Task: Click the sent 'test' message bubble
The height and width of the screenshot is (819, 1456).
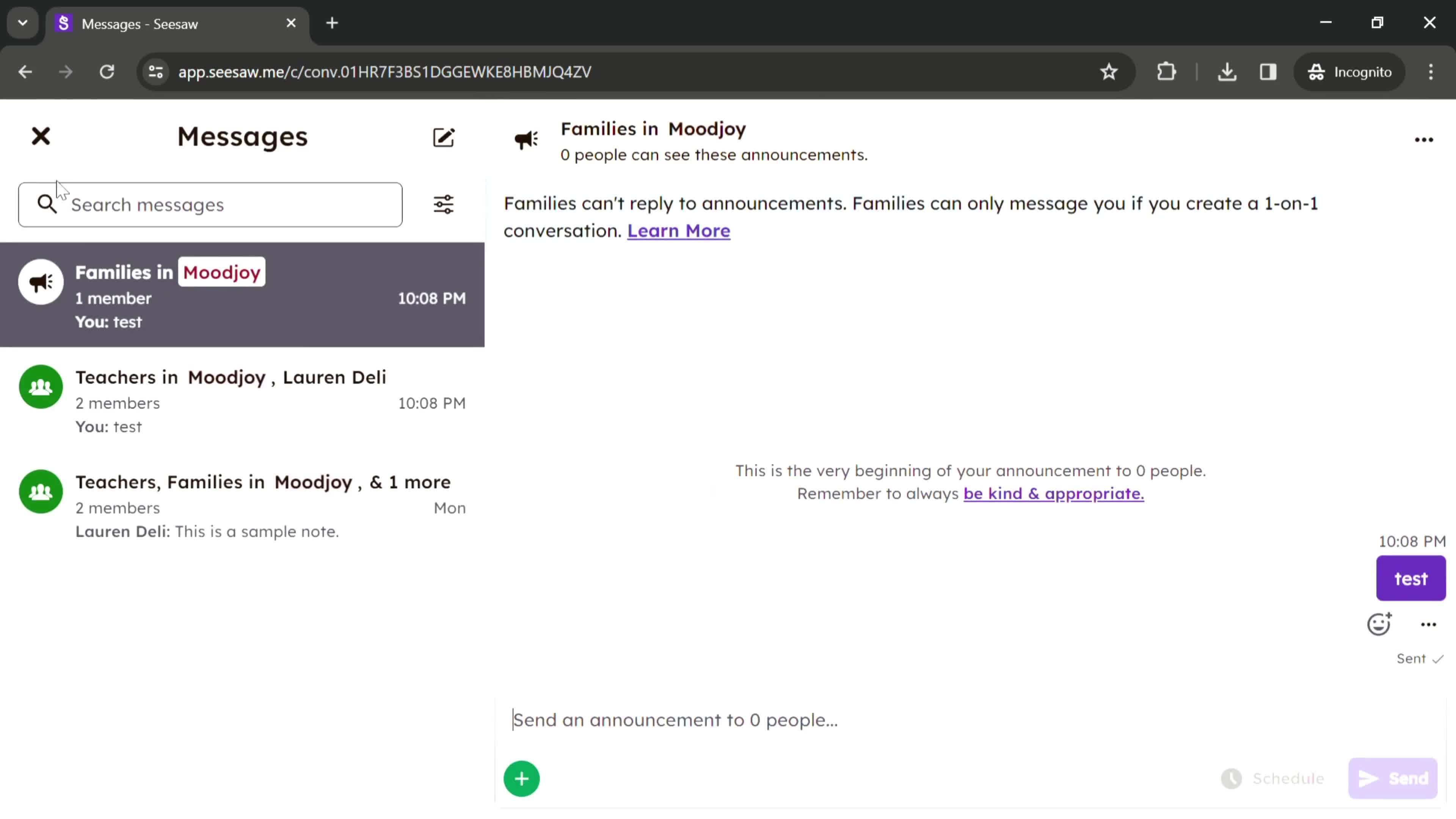Action: coord(1411,578)
